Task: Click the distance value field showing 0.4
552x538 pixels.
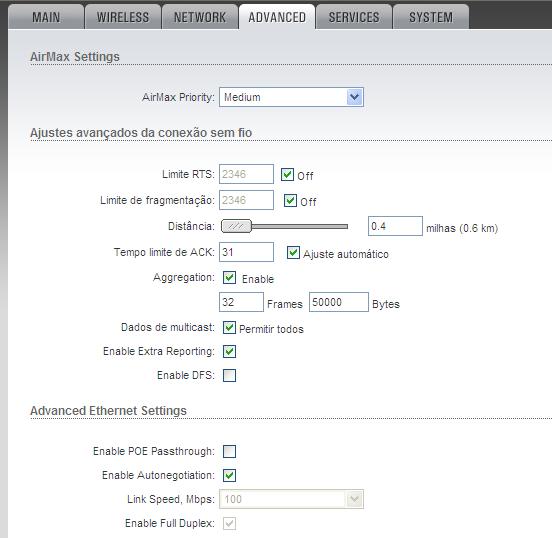Action: (x=395, y=226)
